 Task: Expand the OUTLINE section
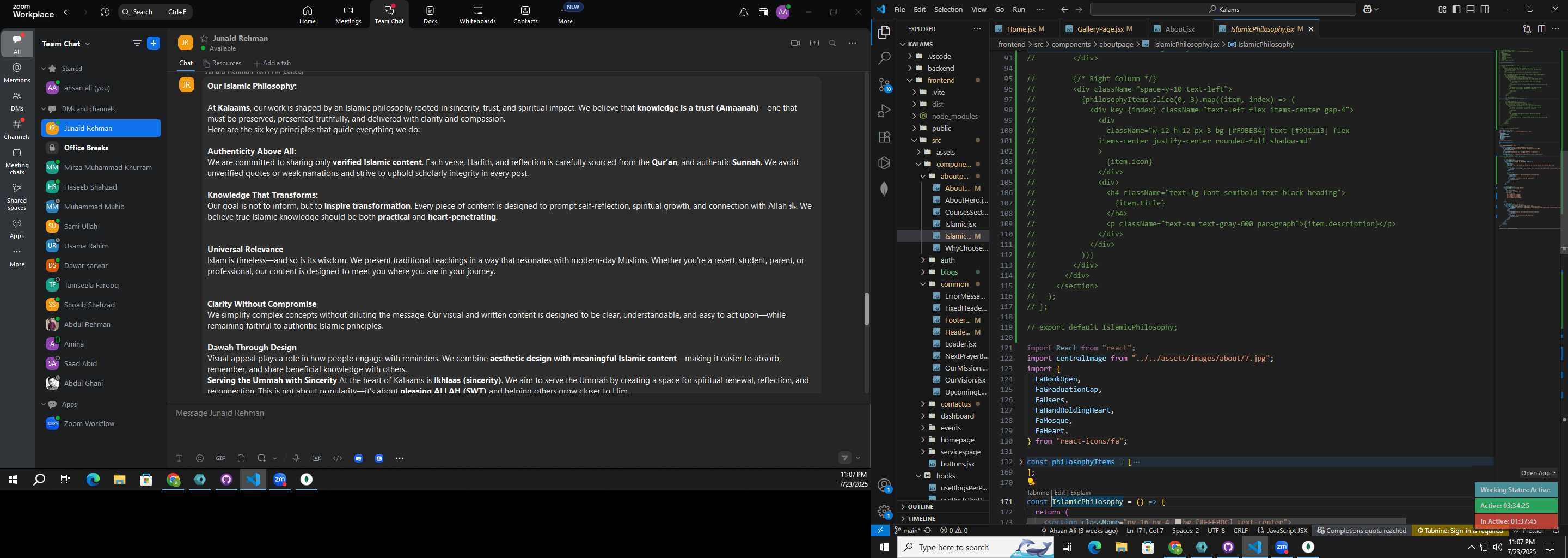[x=943, y=507]
